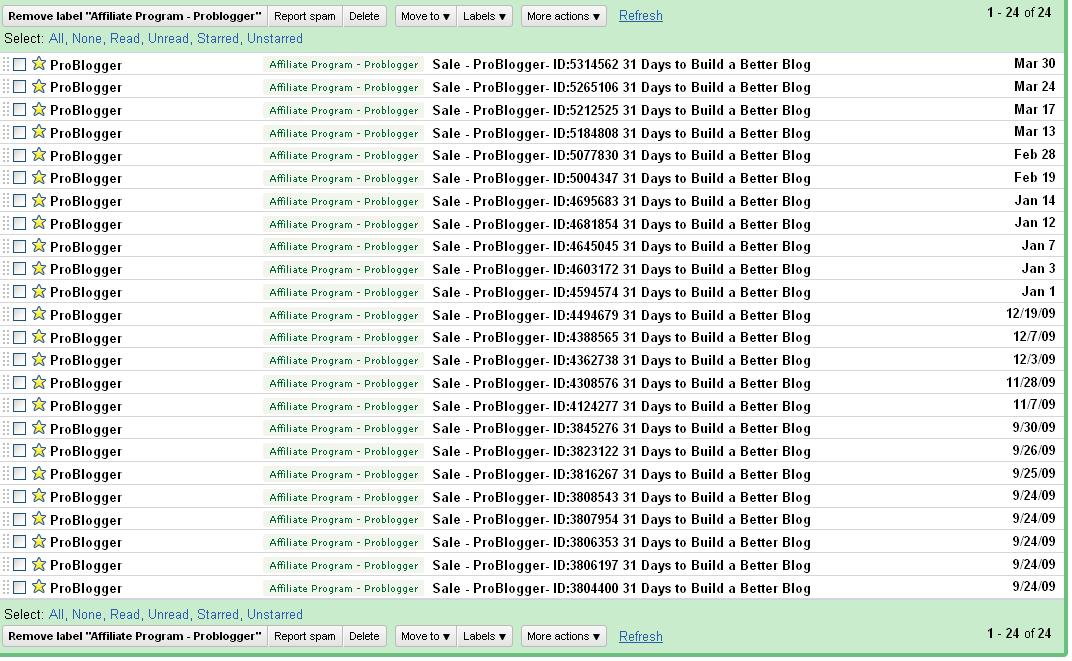The width and height of the screenshot is (1072, 661).
Task: Click the top Remove label button
Action: 135,16
